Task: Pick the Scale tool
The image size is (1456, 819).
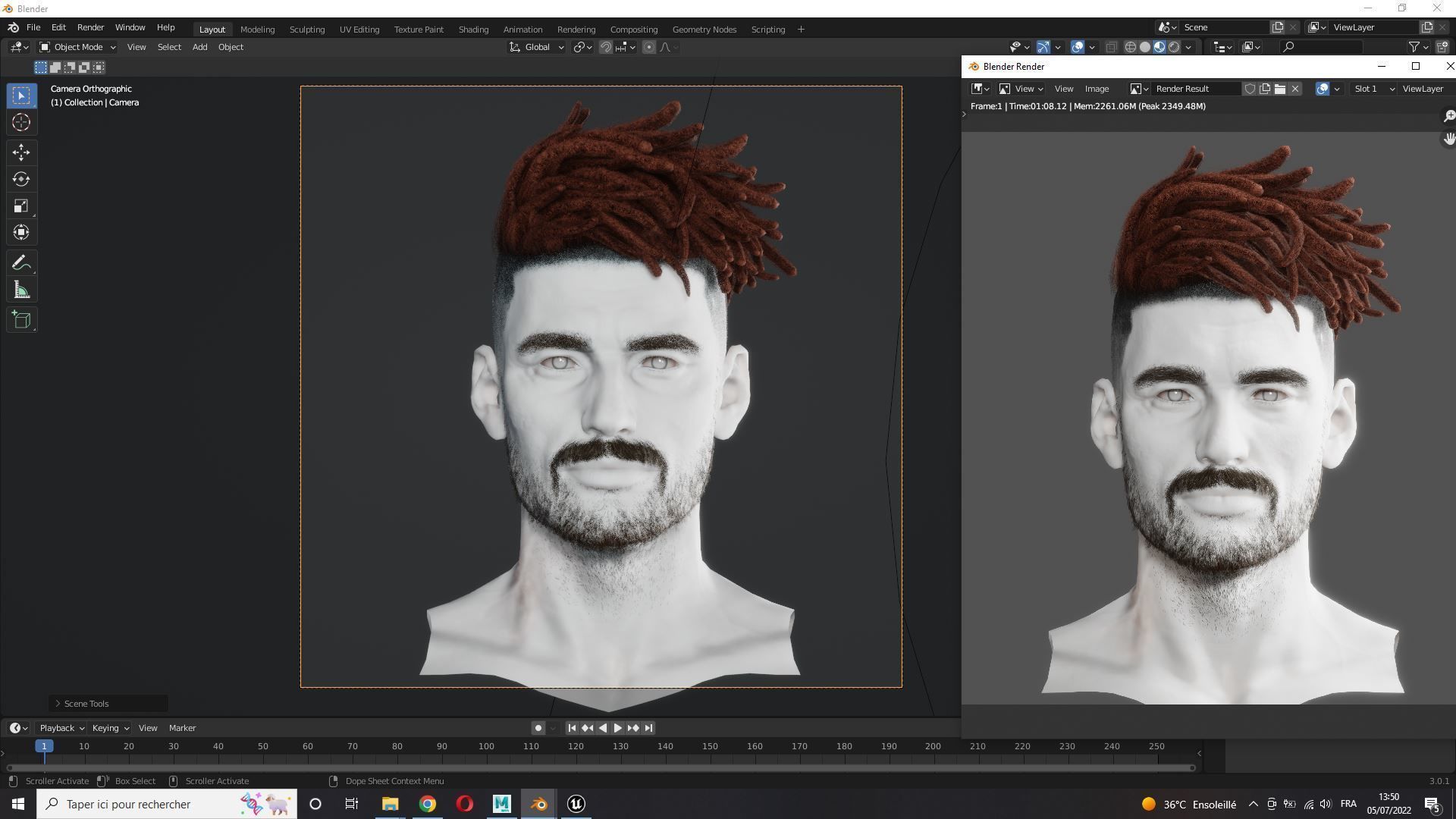Action: (x=21, y=206)
